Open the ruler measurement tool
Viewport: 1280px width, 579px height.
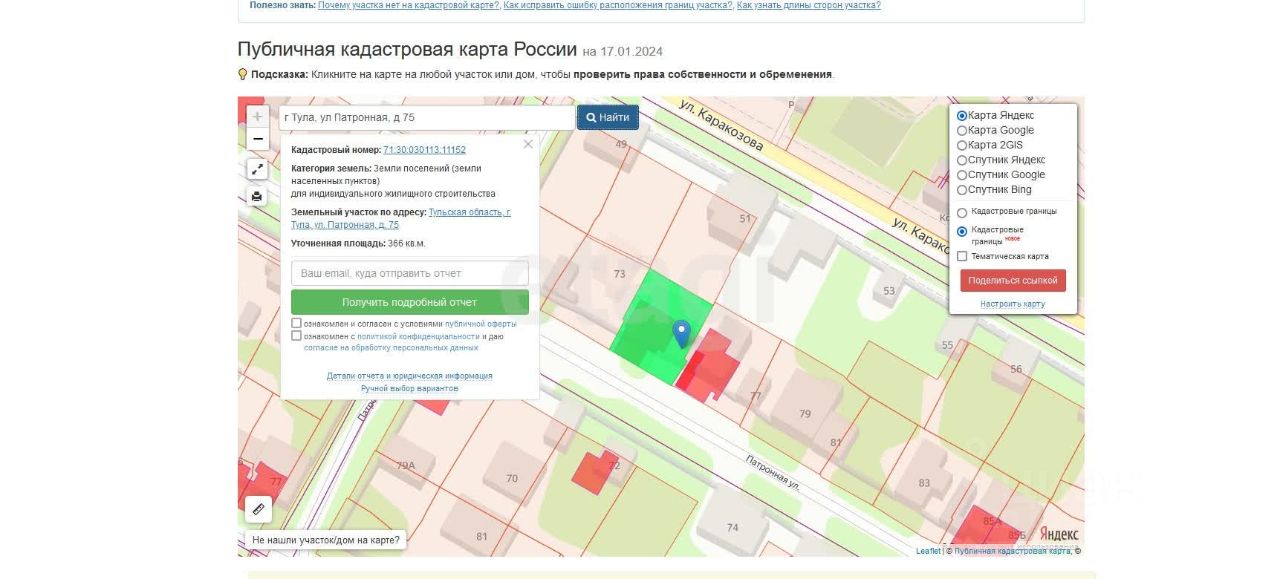point(259,509)
